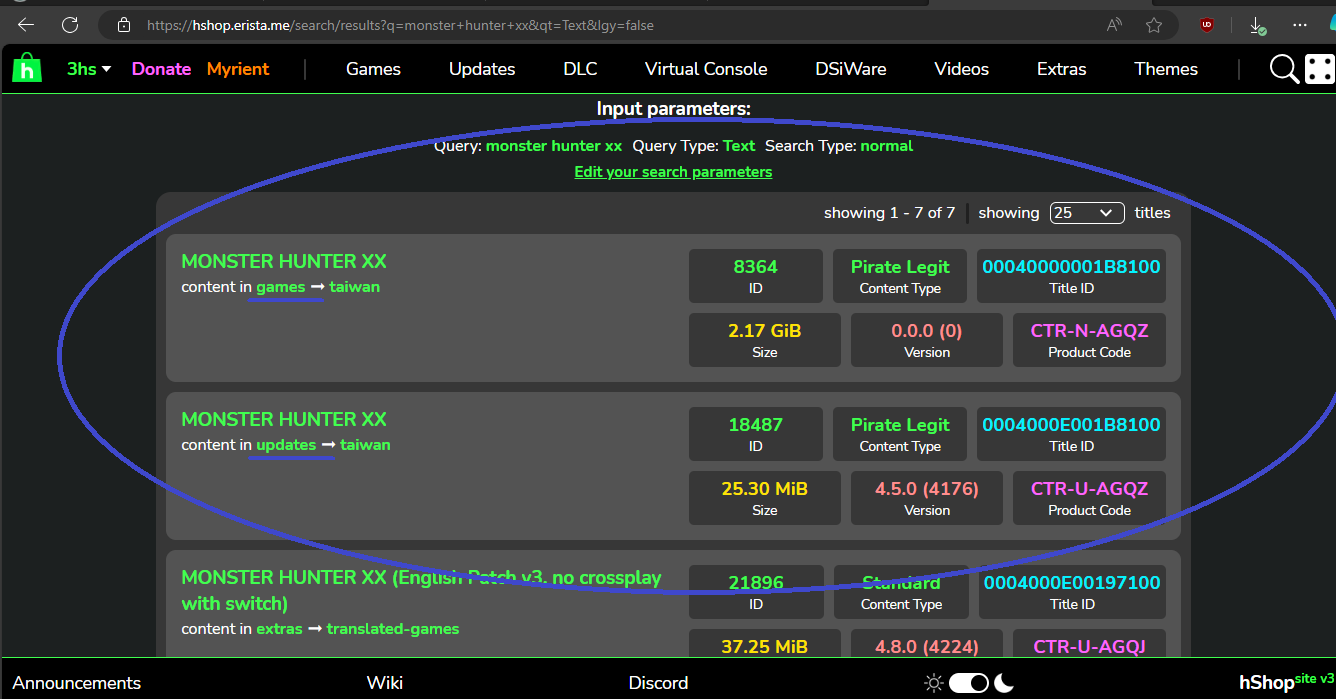Open the Wiki footer link
The image size is (1336, 699).
tap(385, 683)
